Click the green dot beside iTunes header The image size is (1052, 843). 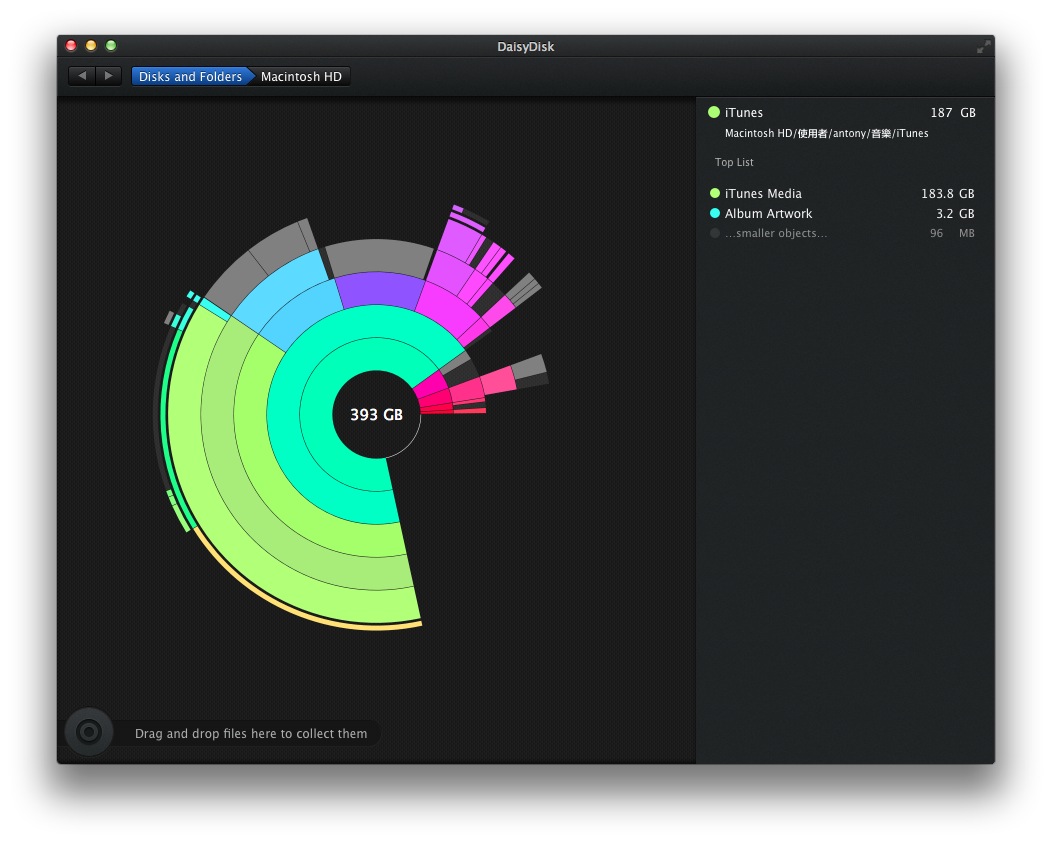pyautogui.click(x=714, y=112)
